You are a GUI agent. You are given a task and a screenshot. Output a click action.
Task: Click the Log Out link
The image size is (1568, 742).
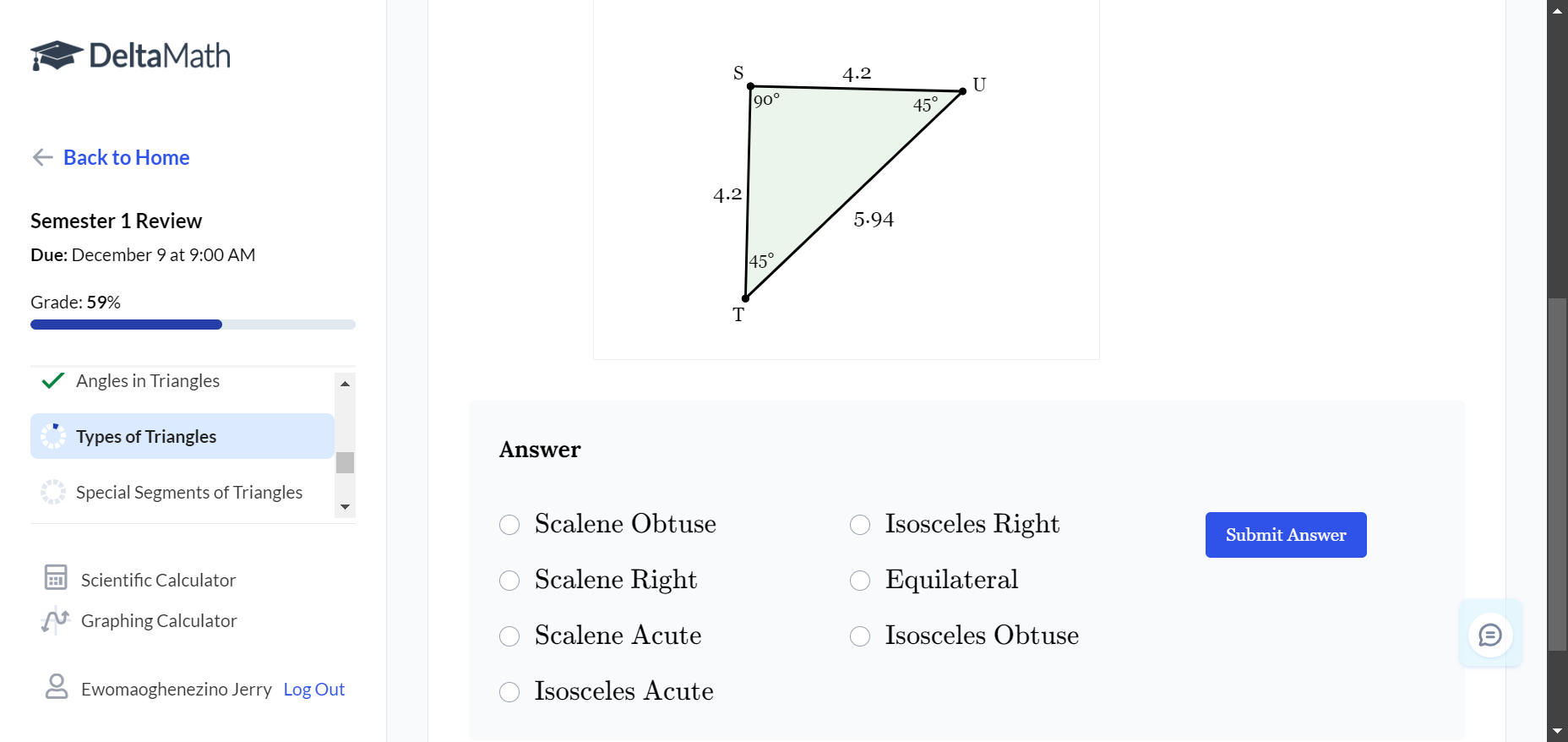(x=313, y=688)
